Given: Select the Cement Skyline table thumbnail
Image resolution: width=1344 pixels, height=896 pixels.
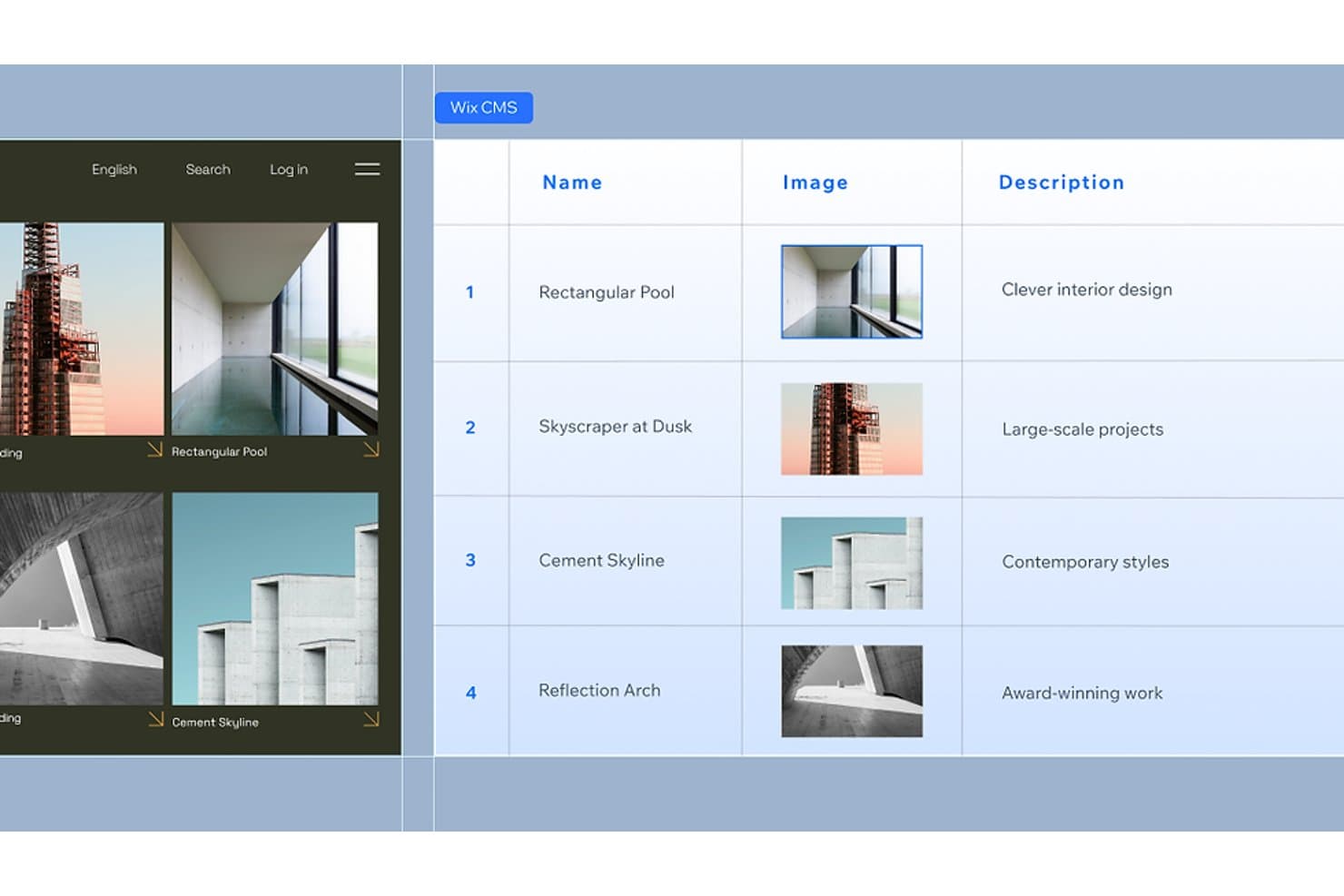Looking at the screenshot, I should (x=852, y=563).
